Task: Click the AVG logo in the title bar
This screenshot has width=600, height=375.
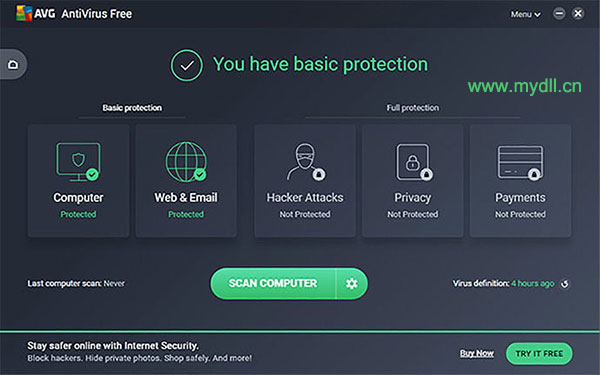Action: pos(24,13)
